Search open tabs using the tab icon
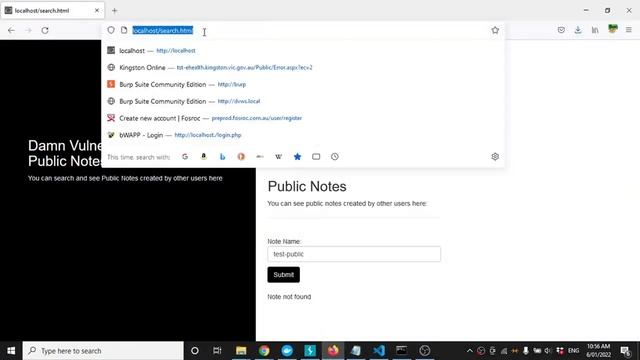This screenshot has width=640, height=360. click(x=316, y=157)
